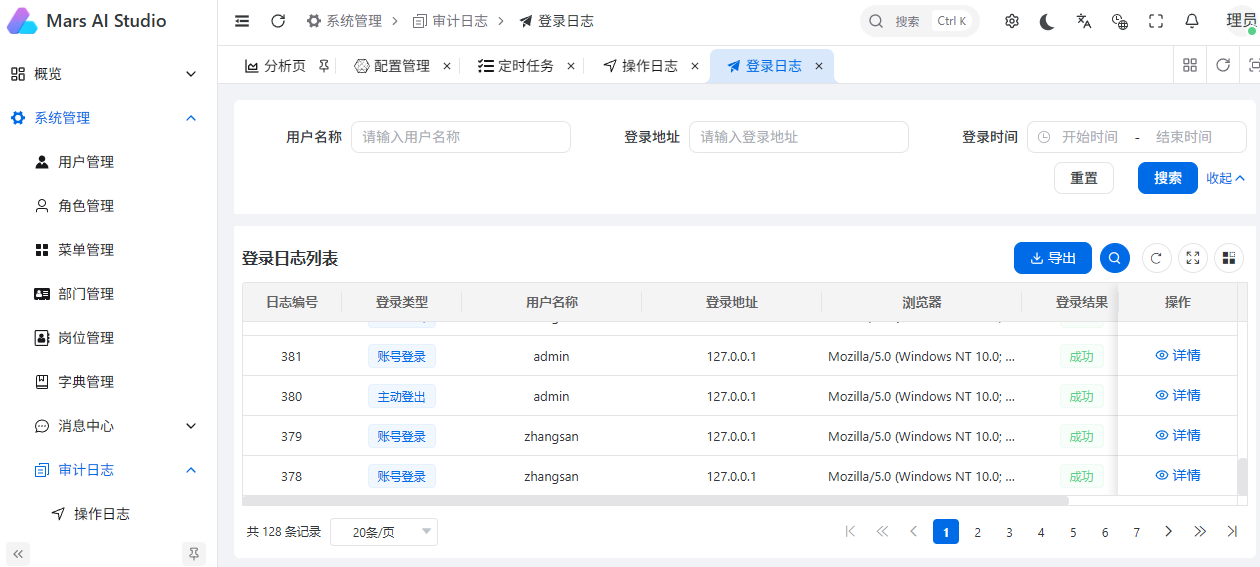Open the language translation icon
1260x567 pixels.
point(1084,21)
